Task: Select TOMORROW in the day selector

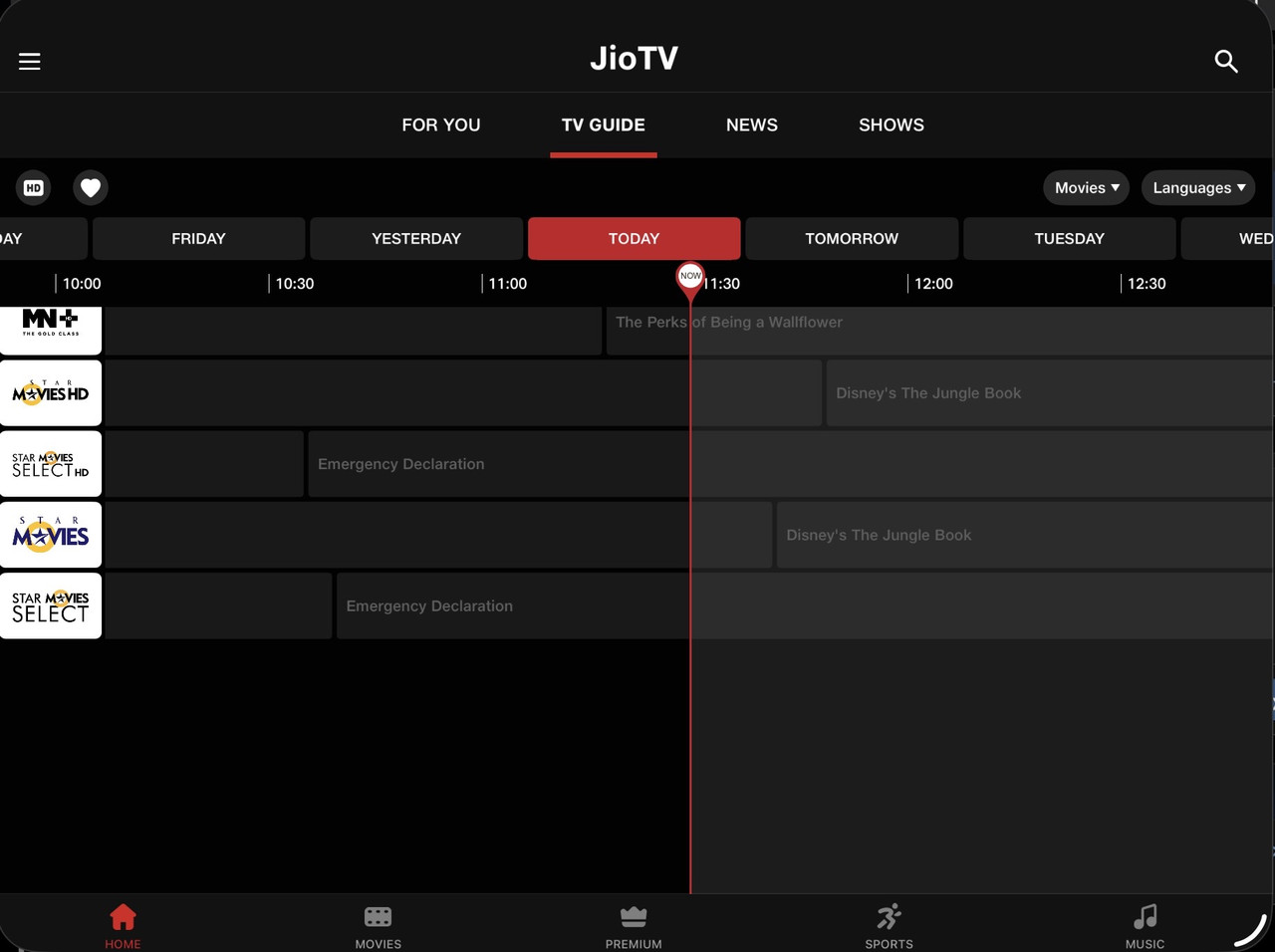Action: 852,238
